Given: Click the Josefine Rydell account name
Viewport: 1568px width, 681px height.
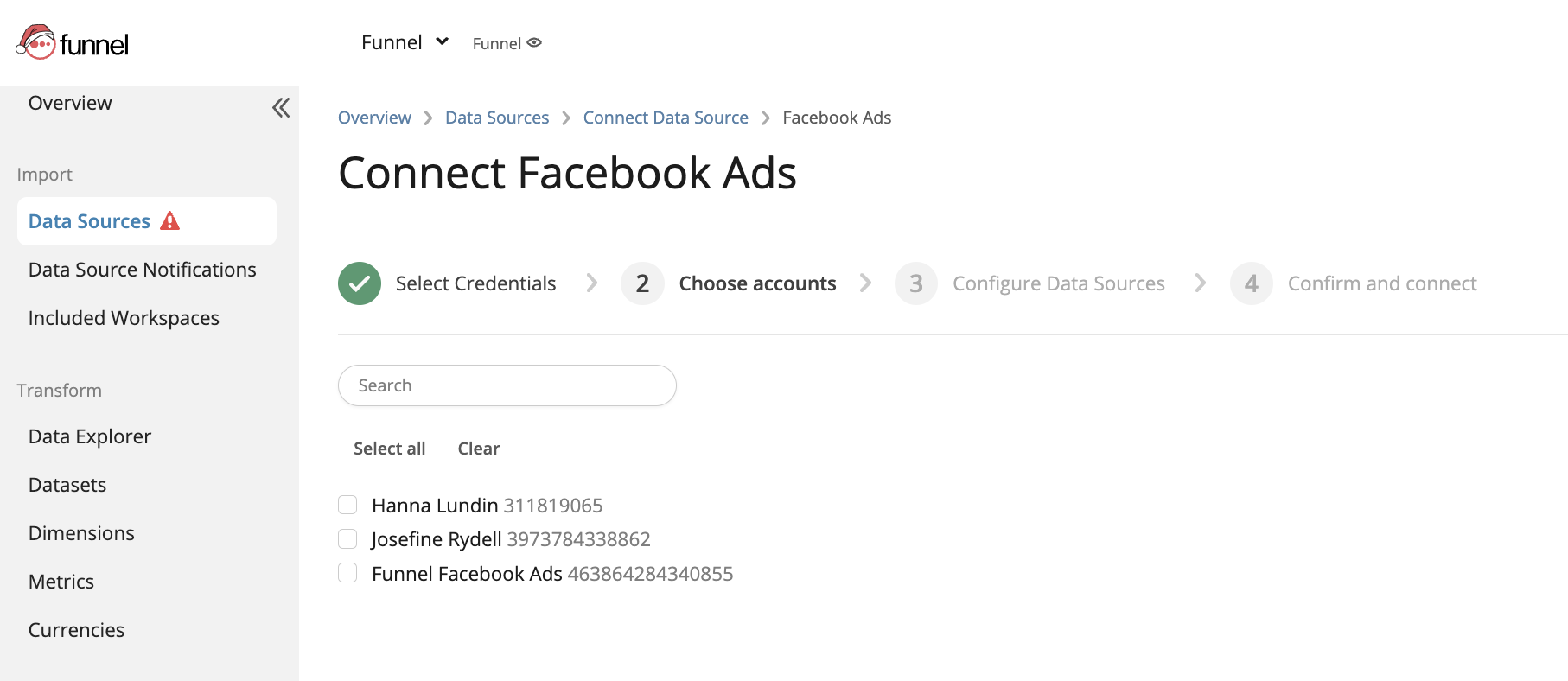Looking at the screenshot, I should click(x=437, y=539).
